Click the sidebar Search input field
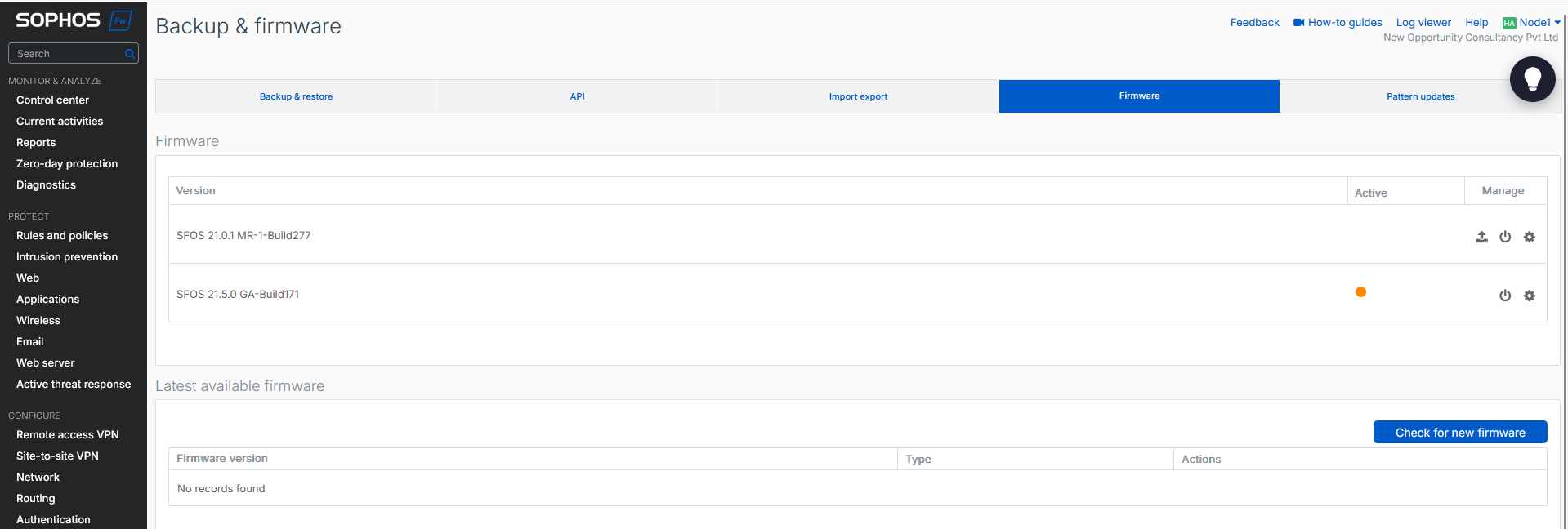The width and height of the screenshot is (1568, 529). tap(67, 54)
